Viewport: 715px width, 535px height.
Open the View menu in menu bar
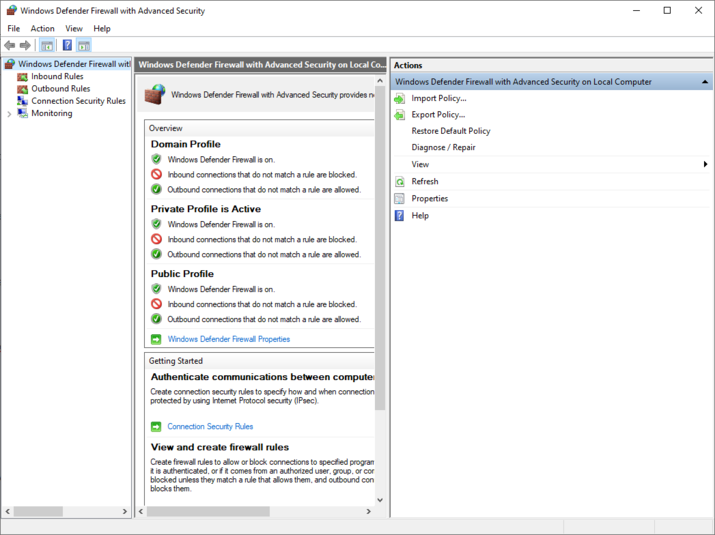(x=74, y=28)
